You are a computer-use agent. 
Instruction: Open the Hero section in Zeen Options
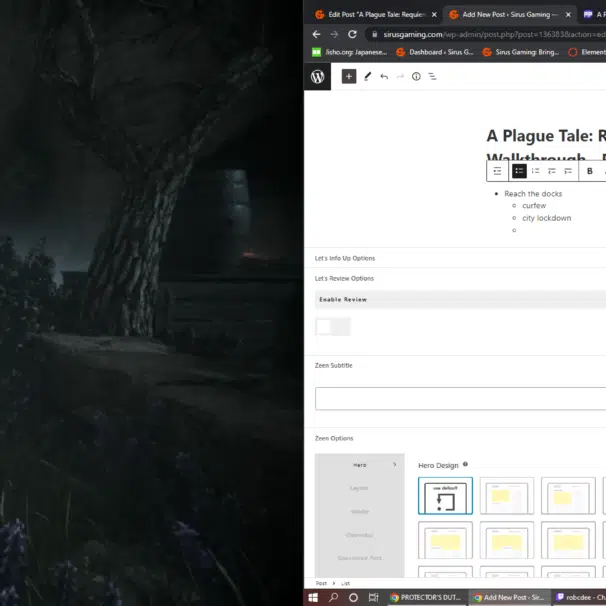point(360,465)
